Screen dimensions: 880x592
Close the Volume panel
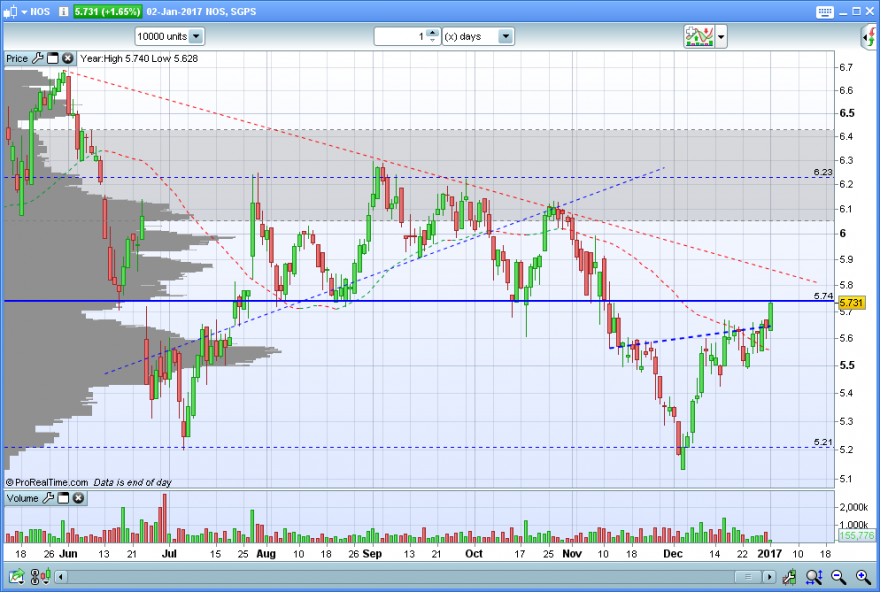coord(79,498)
